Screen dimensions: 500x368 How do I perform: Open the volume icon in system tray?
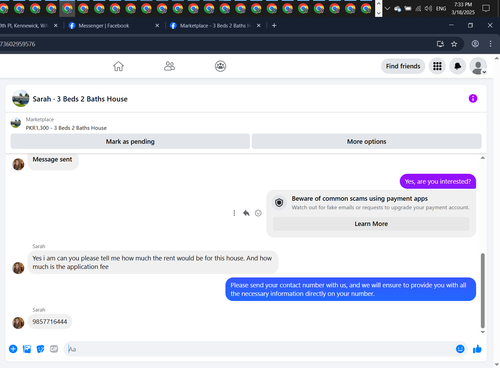pos(428,8)
